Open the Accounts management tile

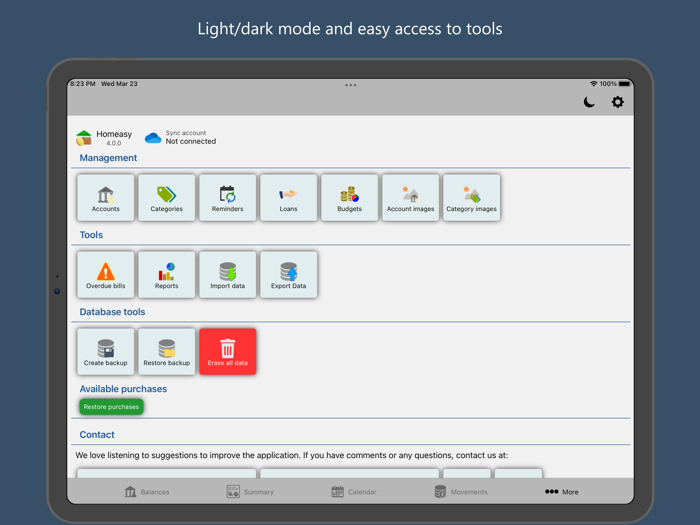(x=106, y=198)
